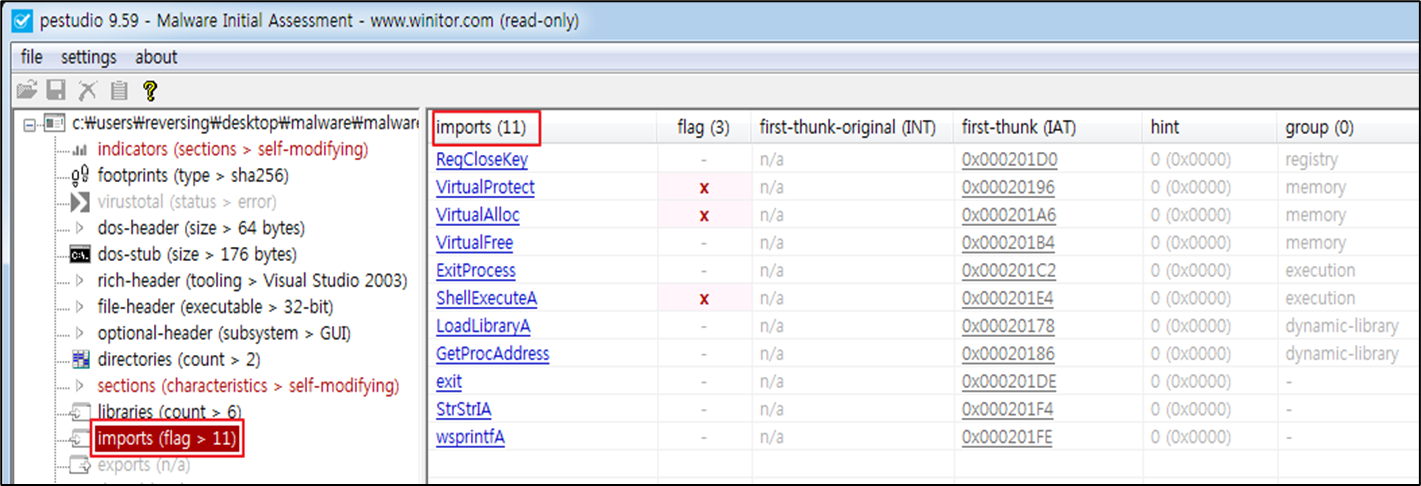Screen dimensions: 1421x486
Task: Select indicators (sections > self-modifying) node
Action: (233, 150)
